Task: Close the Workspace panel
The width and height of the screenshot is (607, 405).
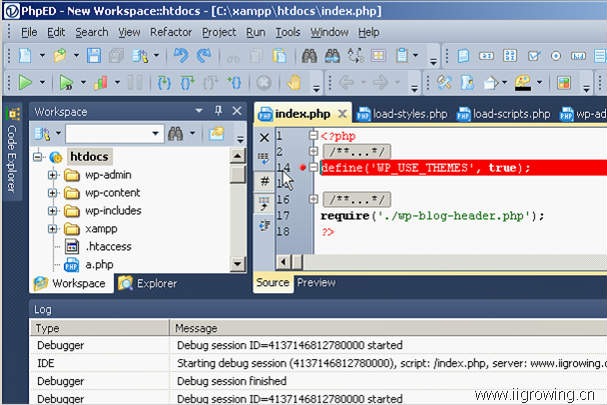Action: tap(237, 111)
